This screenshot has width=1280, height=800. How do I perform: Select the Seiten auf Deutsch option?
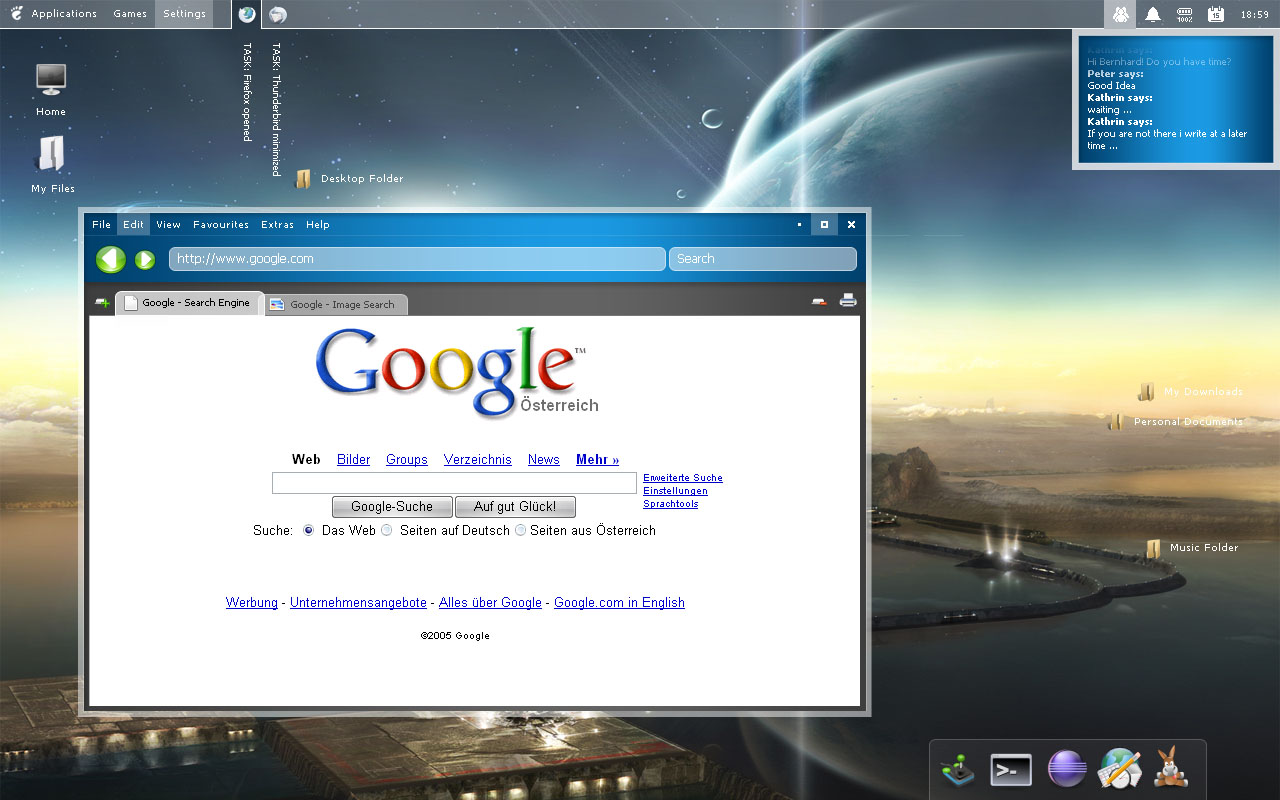387,530
